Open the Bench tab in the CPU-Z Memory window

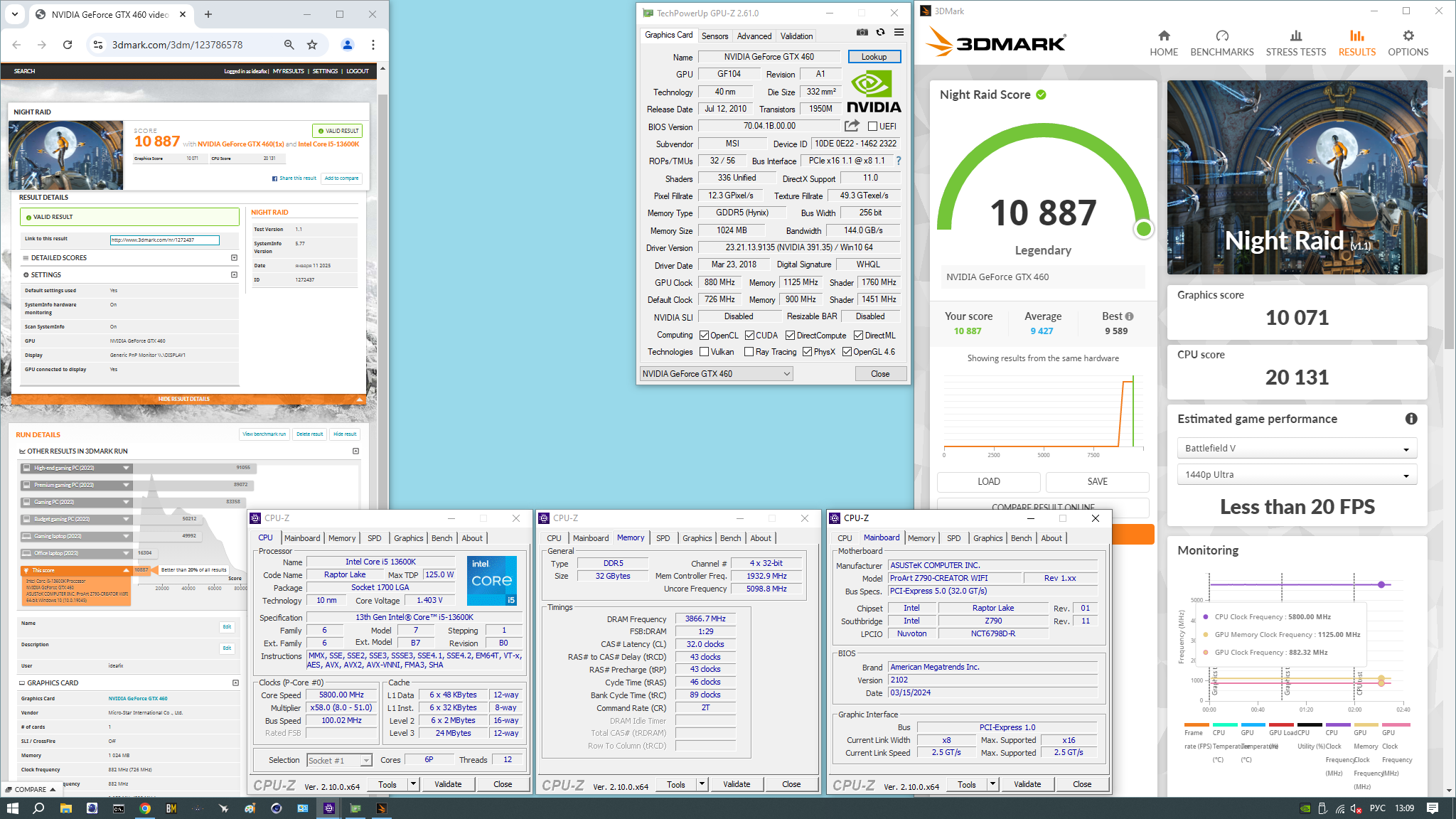(730, 538)
